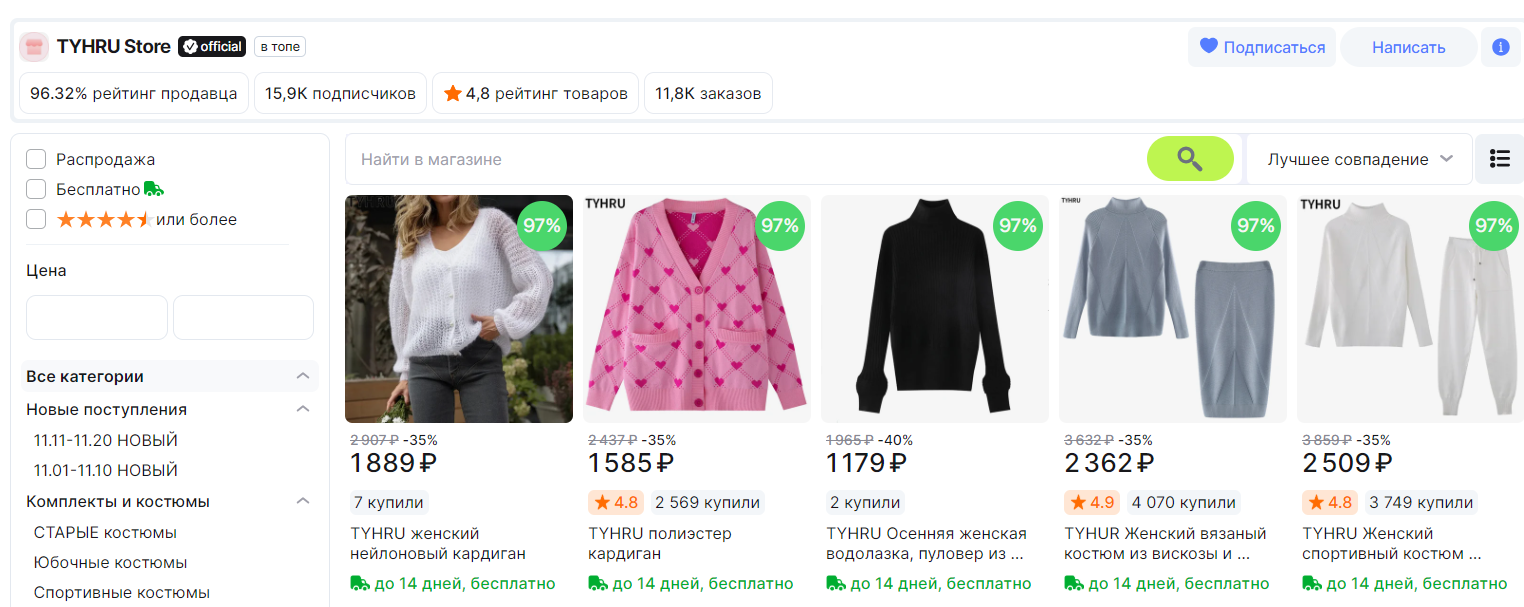Check the Бесплатно delivery filter
The width and height of the screenshot is (1524, 607).
pos(36,189)
